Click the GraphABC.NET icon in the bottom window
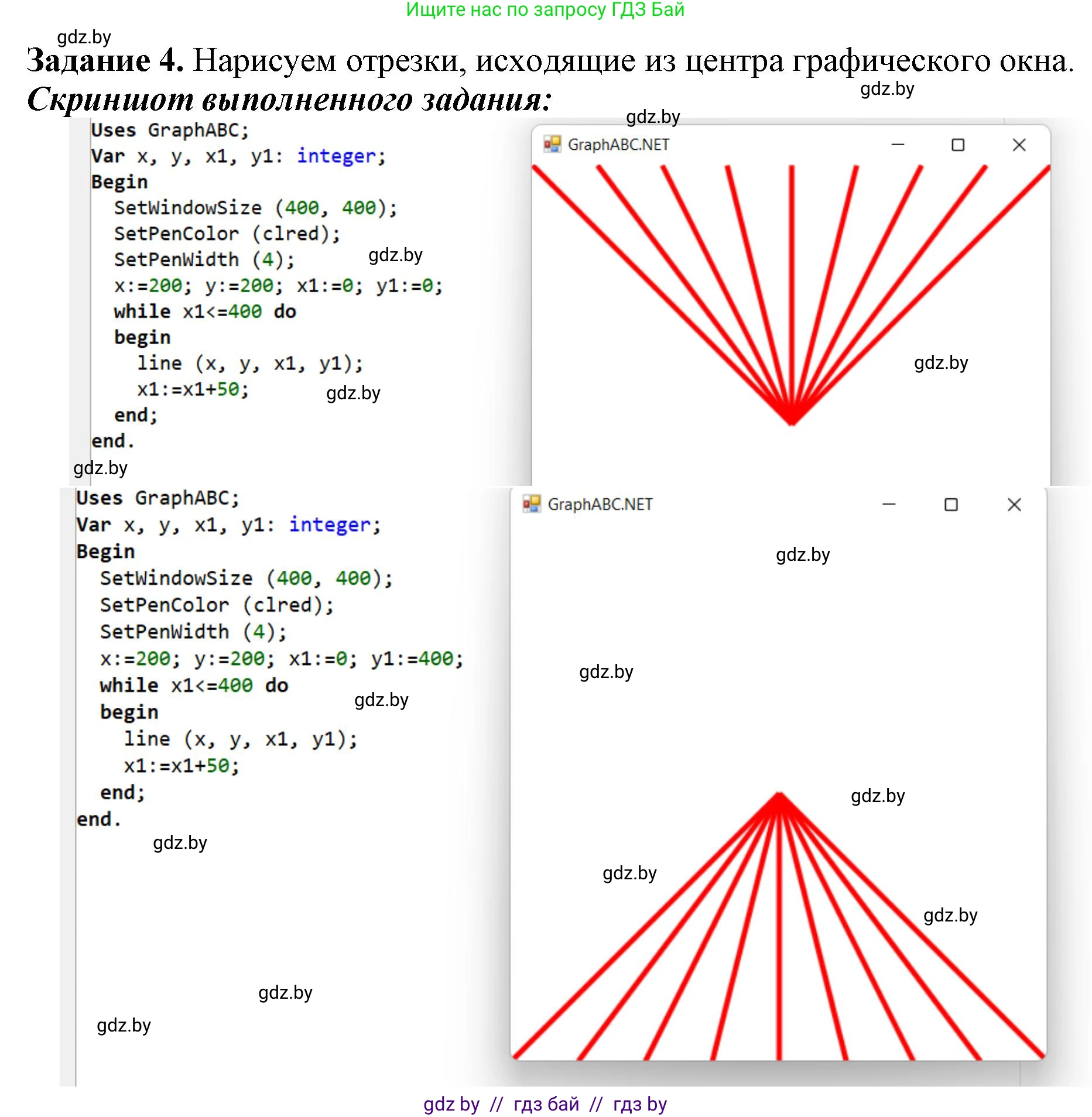Image resolution: width=1092 pixels, height=1117 pixels. 533,504
